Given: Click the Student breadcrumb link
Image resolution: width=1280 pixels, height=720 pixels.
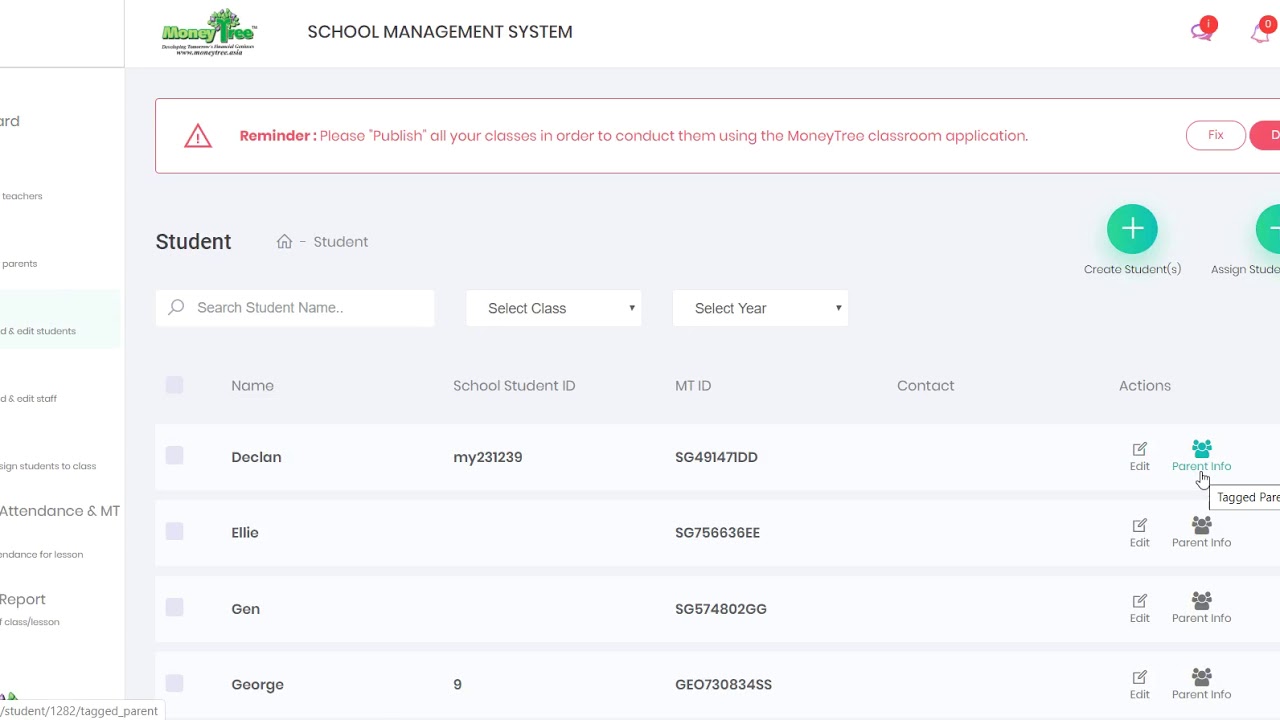Looking at the screenshot, I should pyautogui.click(x=341, y=242).
